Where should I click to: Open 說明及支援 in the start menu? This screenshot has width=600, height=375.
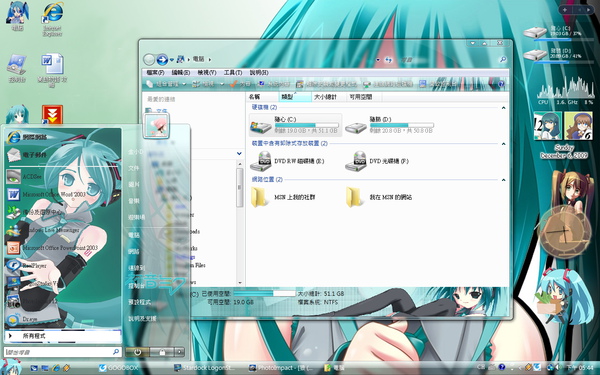[142, 318]
